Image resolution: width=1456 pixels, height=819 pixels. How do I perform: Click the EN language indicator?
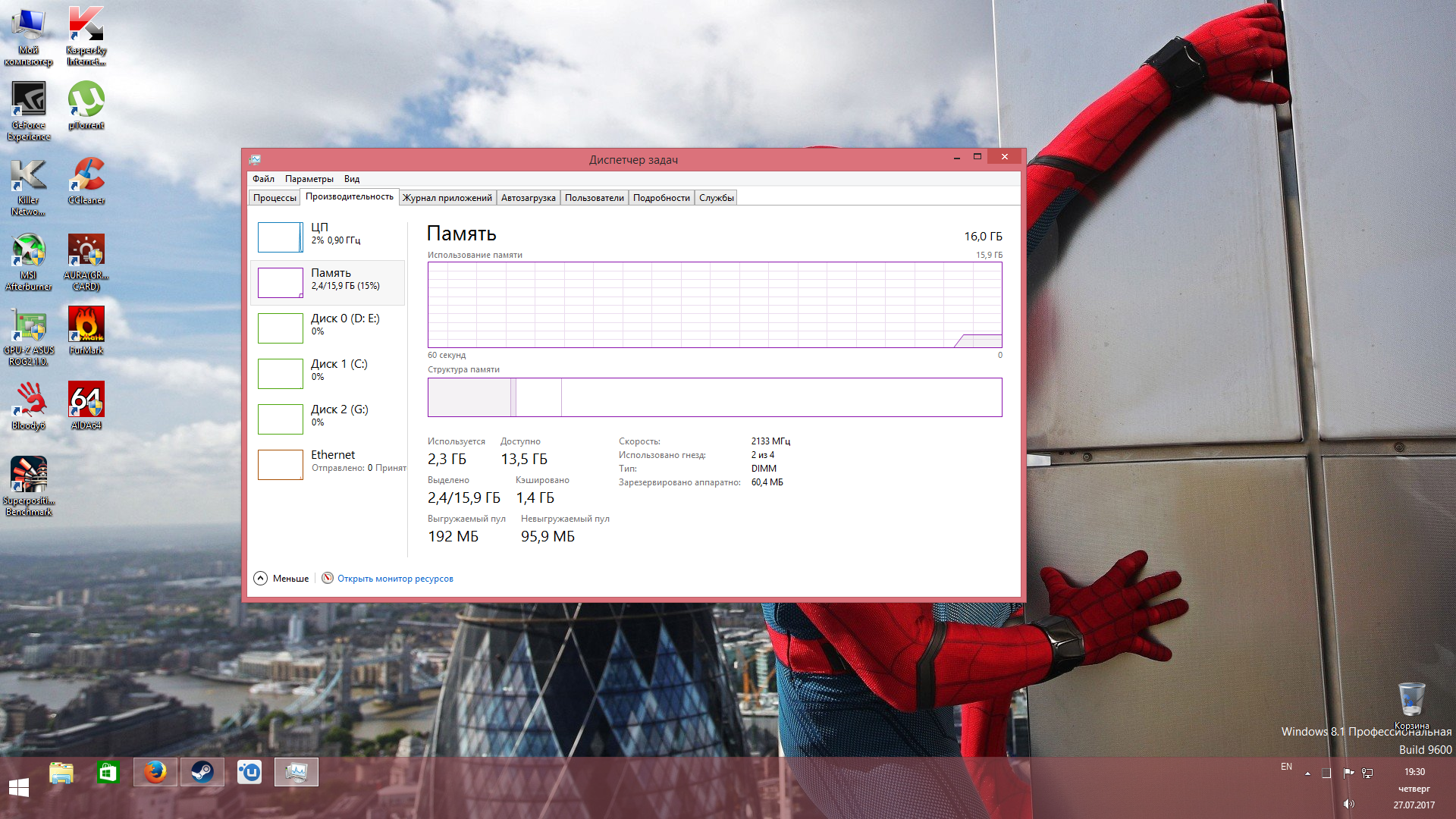click(x=1286, y=767)
